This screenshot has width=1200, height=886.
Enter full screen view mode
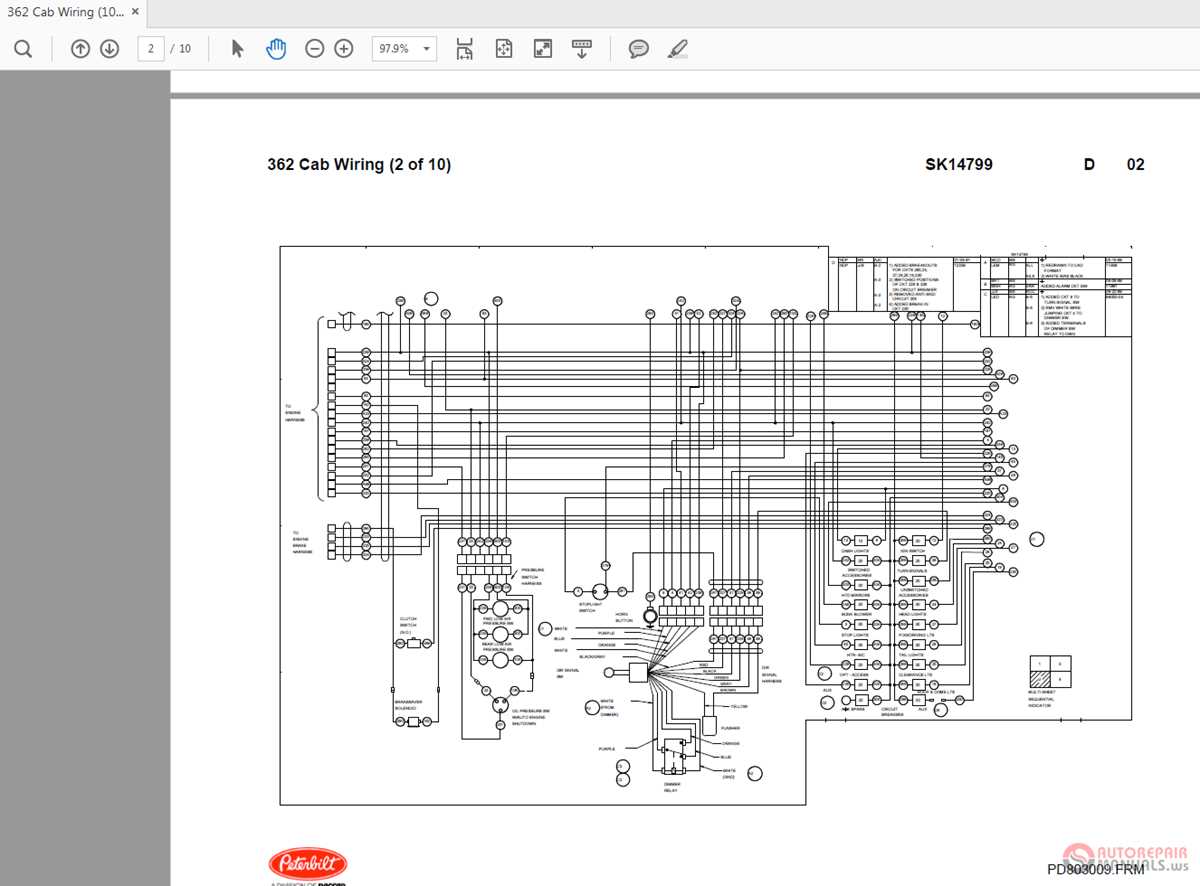543,48
